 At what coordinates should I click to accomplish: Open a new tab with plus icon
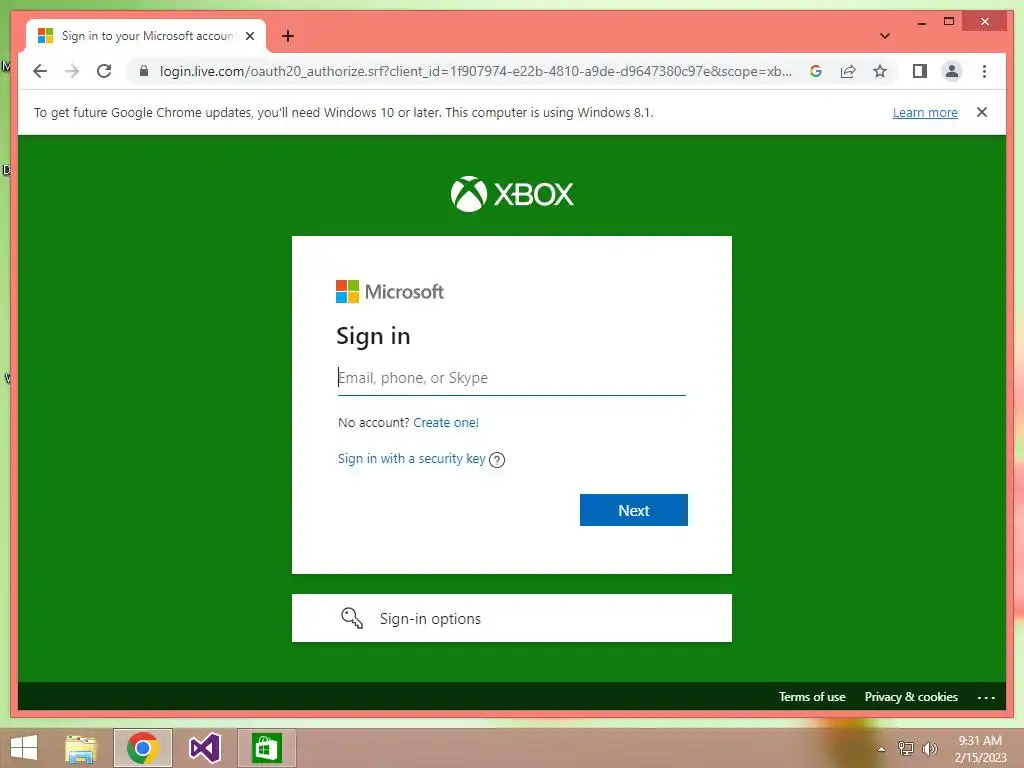click(288, 36)
